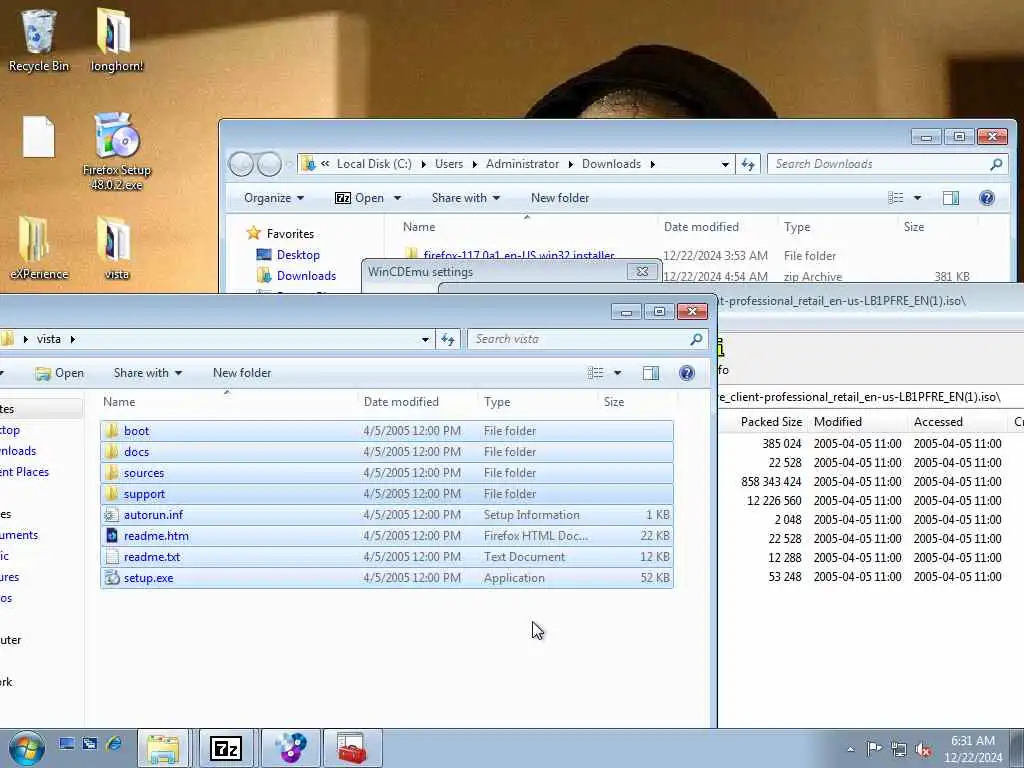
Task: Launch Internet Explorer from quick launch
Action: [114, 743]
